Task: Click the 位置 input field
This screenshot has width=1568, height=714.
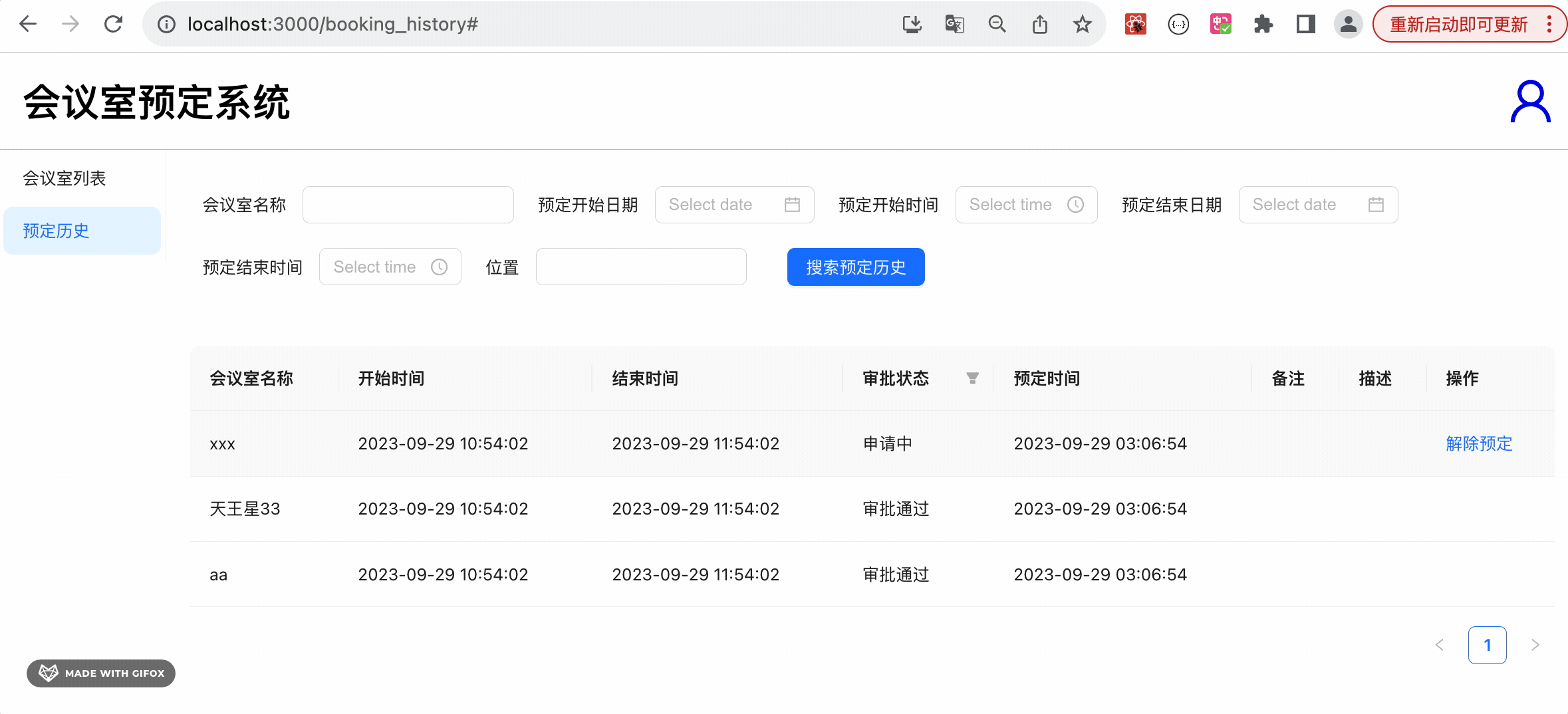Action: [640, 267]
